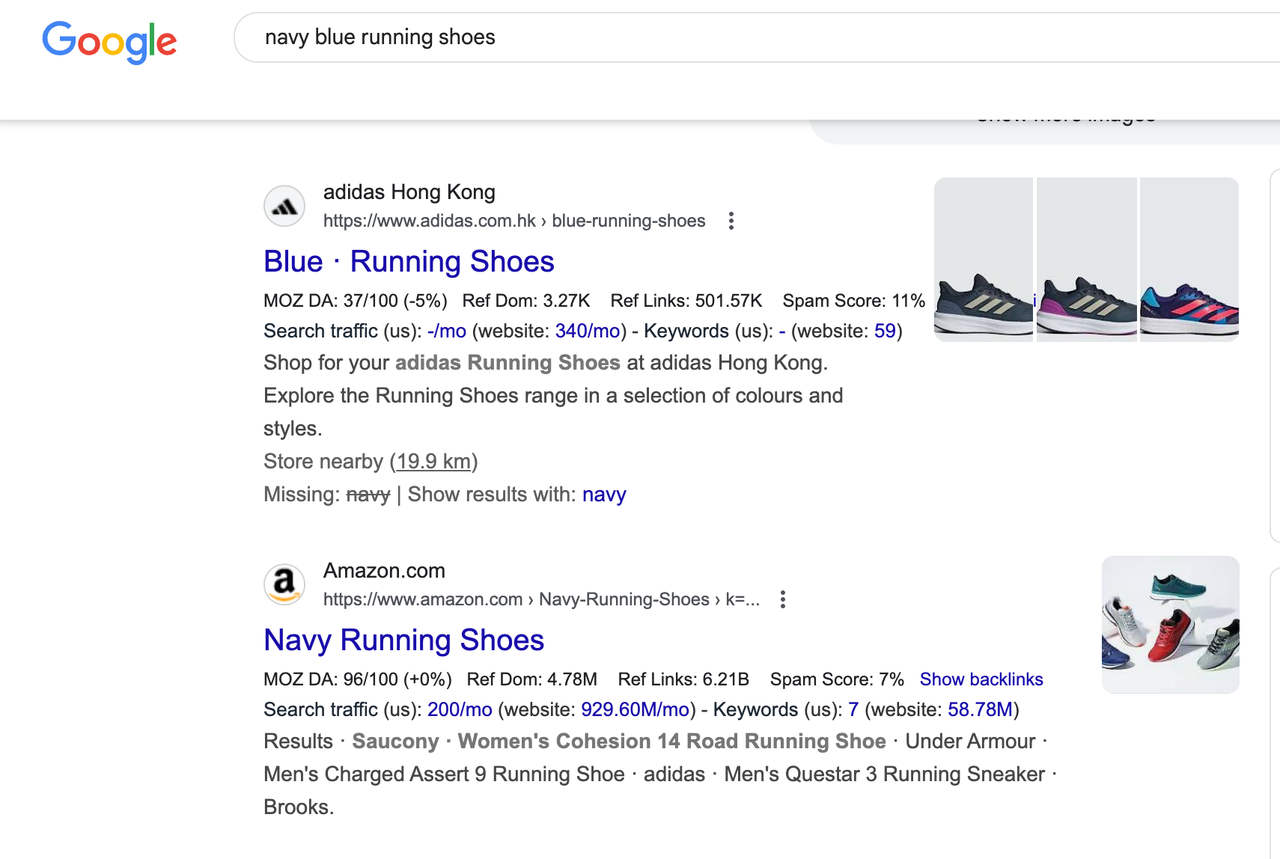This screenshot has width=1280, height=859.
Task: Click Amazon website traffic 929.60M/mo link
Action: tap(636, 710)
